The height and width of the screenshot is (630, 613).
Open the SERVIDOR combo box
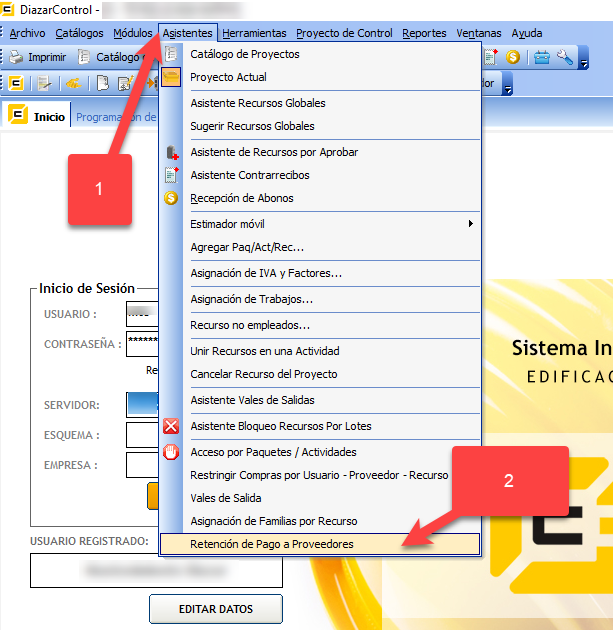pyautogui.click(x=142, y=405)
